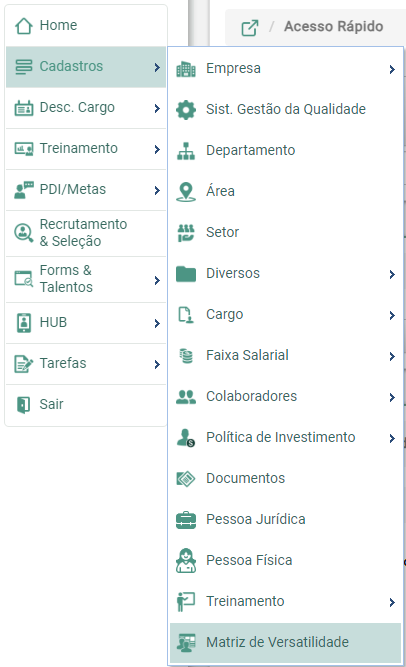The height and width of the screenshot is (667, 406).
Task: Open the Área submenu entry
Action: pos(220,191)
